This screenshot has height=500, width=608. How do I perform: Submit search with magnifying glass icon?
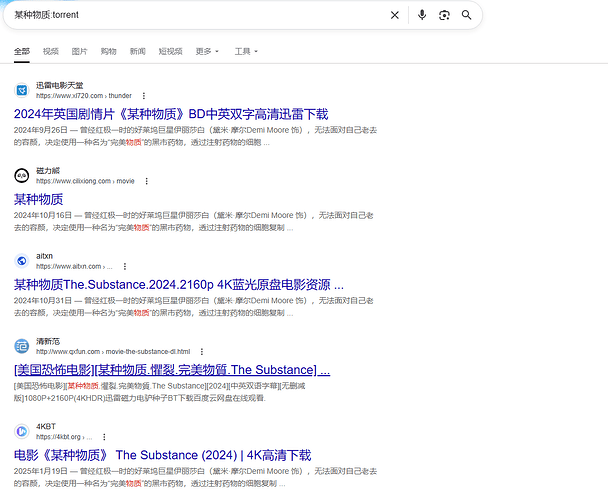coord(466,15)
